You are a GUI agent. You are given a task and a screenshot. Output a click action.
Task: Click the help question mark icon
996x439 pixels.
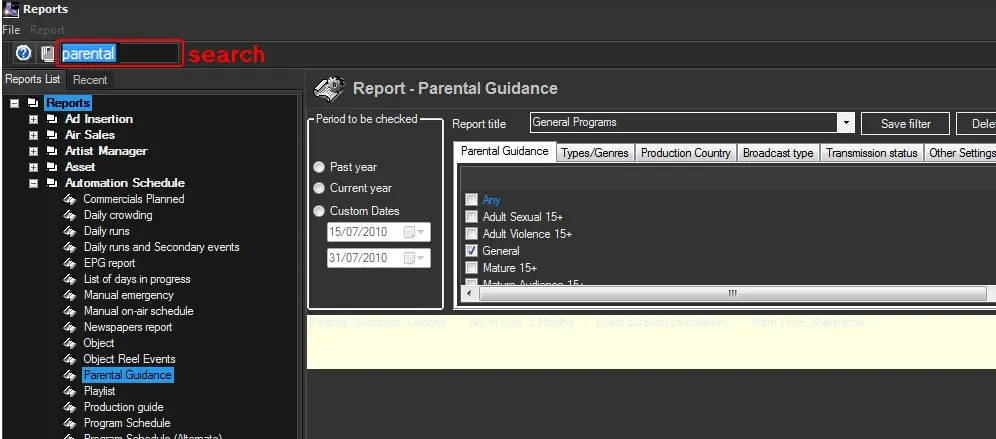point(23,53)
